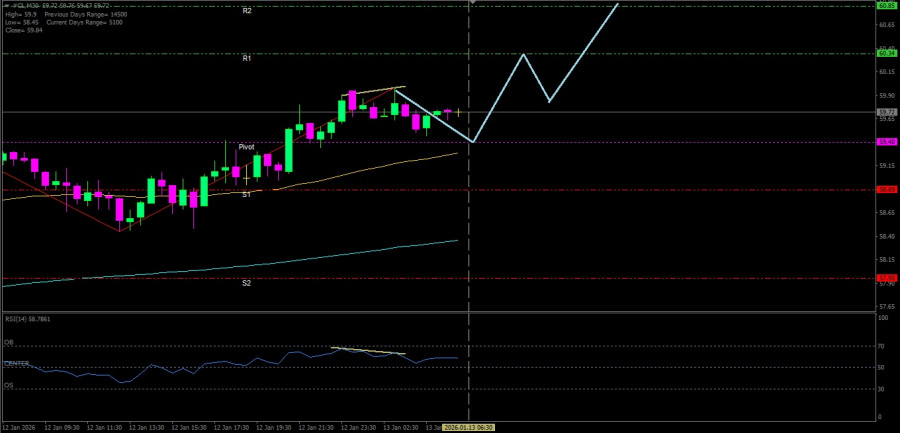The image size is (900, 433).
Task: Click the grey 59.72 current price tag
Action: 885,112
